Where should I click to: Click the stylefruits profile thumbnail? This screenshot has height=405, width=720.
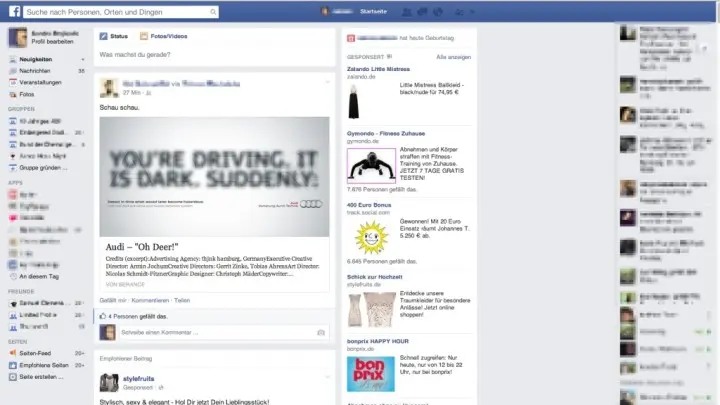tap(109, 382)
